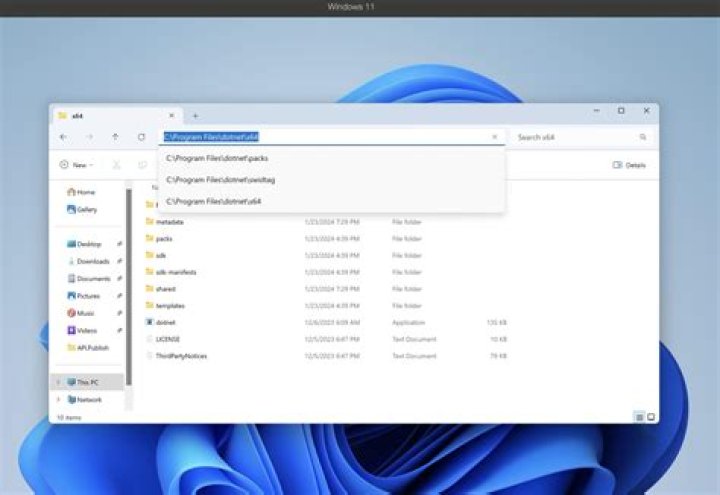This screenshot has height=495, width=720.
Task: Open Videos quick access folder
Action: coord(82,330)
